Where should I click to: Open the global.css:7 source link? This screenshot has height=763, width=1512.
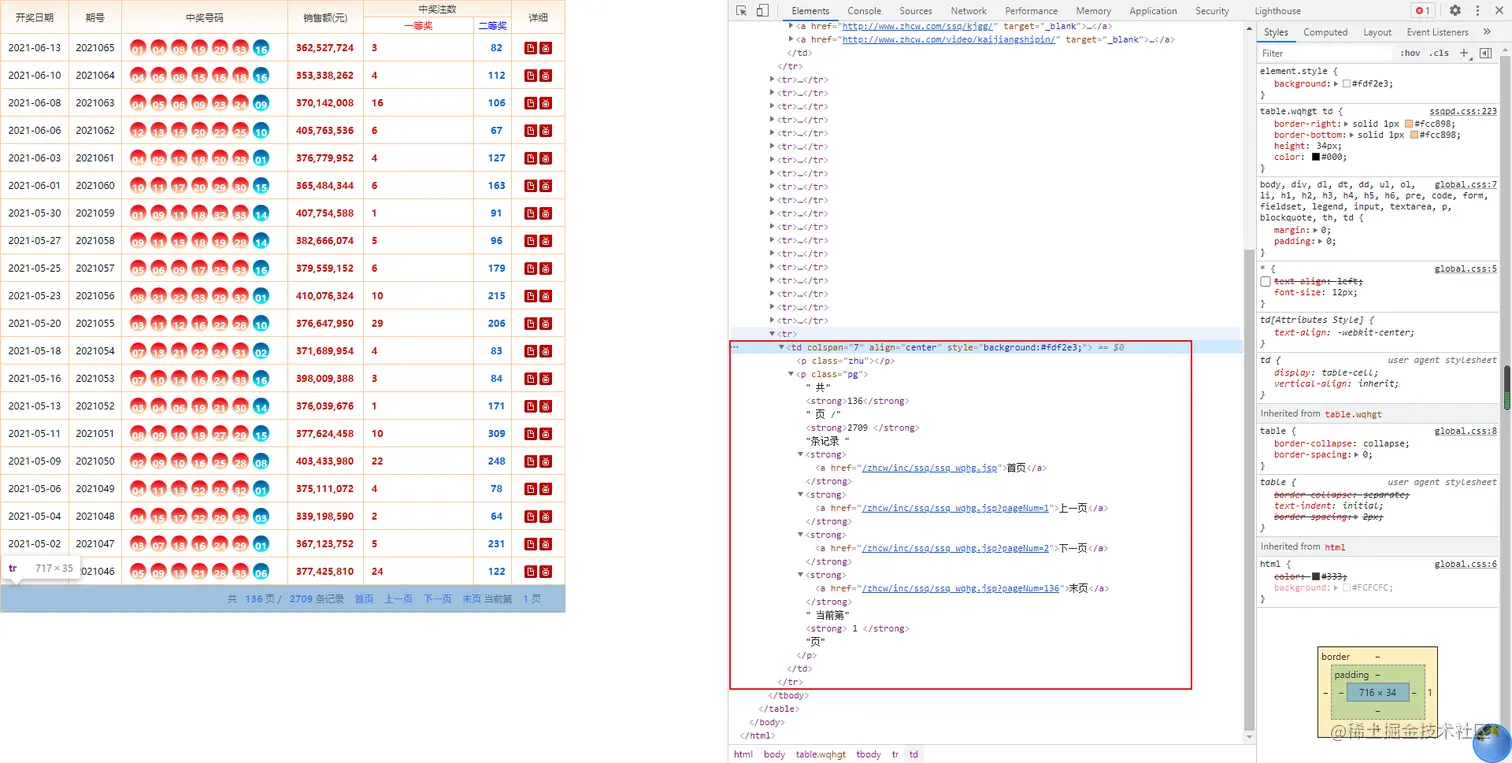pos(1465,185)
